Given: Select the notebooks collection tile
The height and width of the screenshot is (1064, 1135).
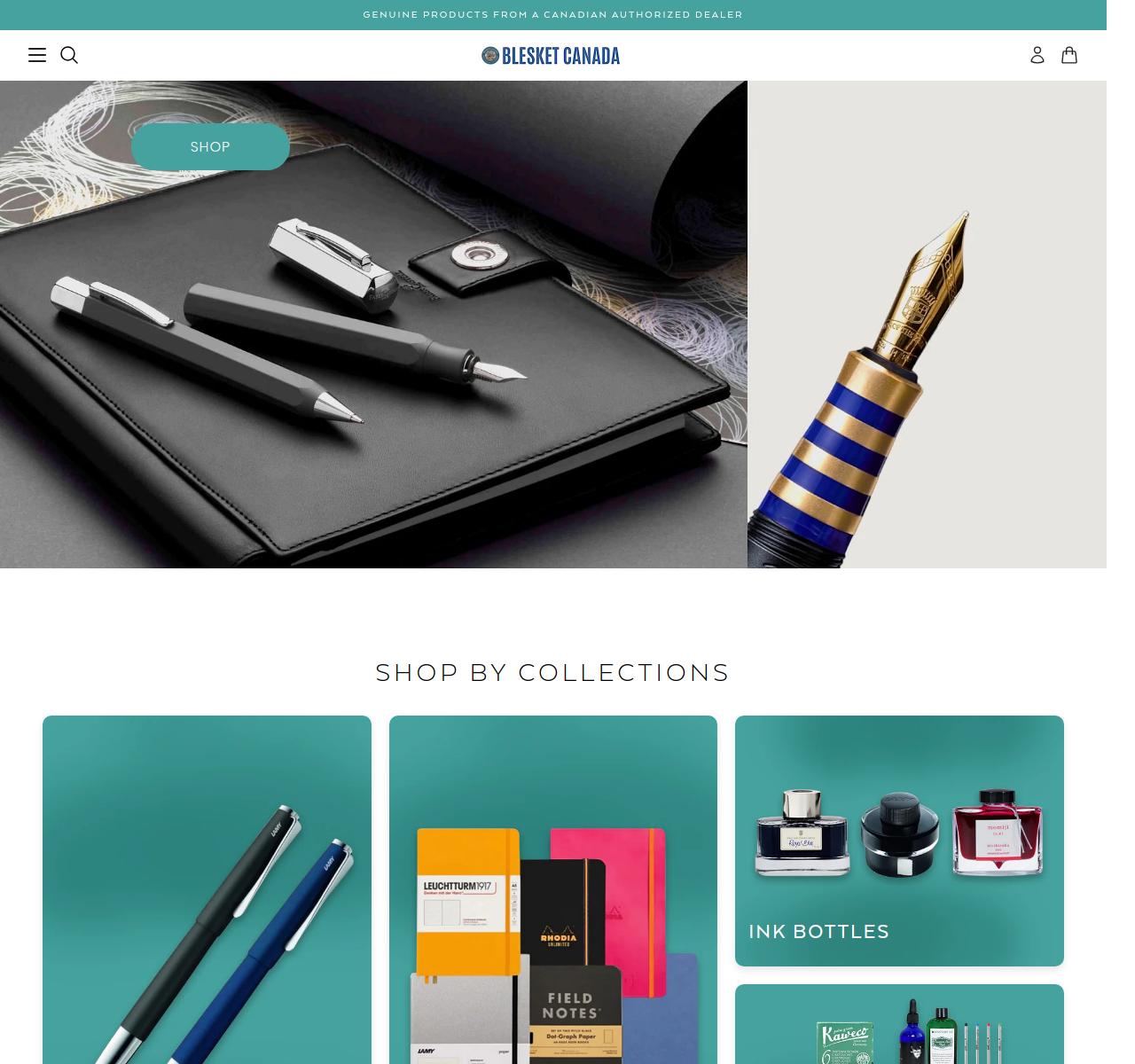Looking at the screenshot, I should click(553, 889).
